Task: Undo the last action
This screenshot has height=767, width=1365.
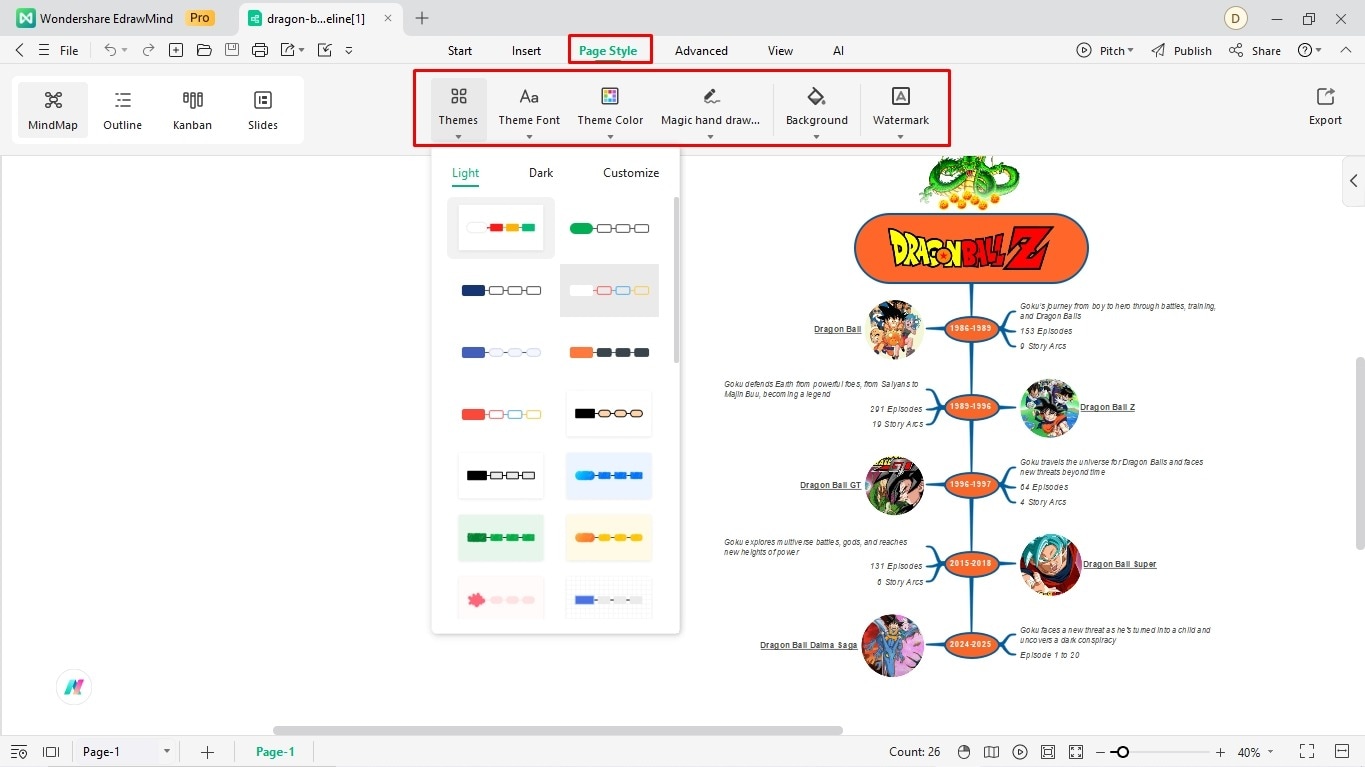Action: click(x=110, y=50)
